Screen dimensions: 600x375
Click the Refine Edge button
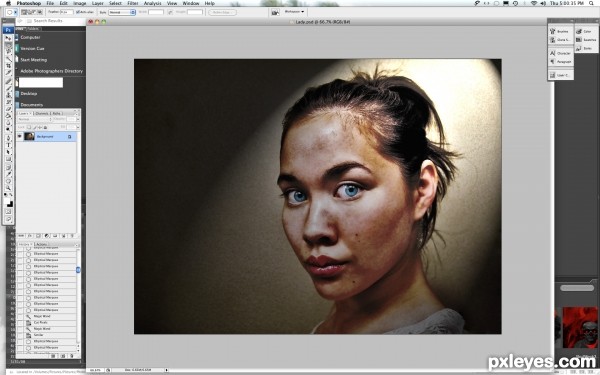(222, 12)
